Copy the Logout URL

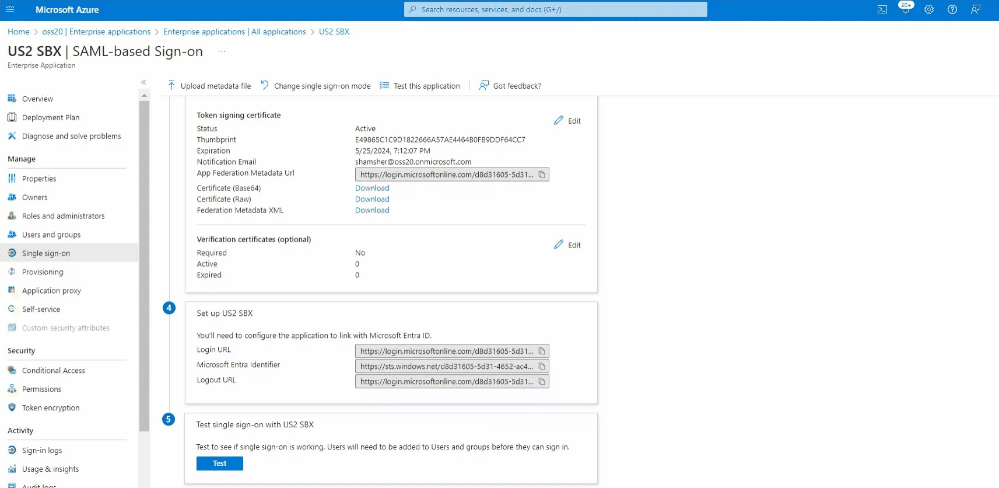[x=542, y=382]
